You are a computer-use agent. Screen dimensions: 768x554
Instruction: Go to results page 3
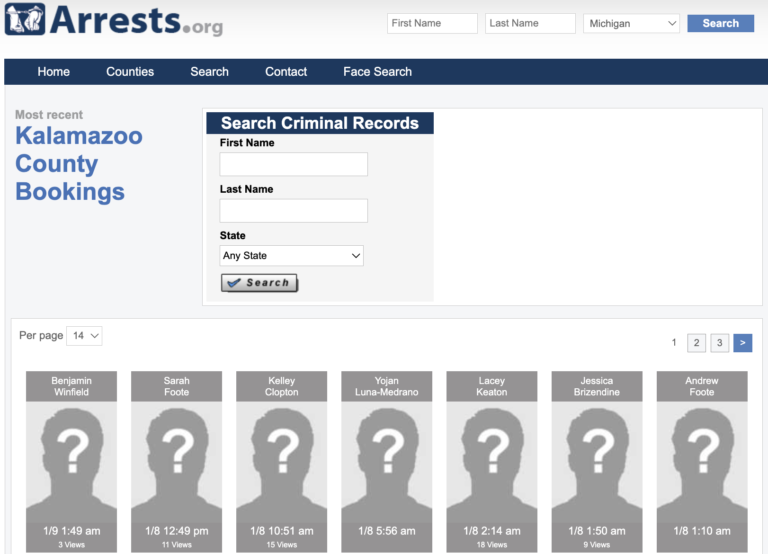tap(720, 342)
